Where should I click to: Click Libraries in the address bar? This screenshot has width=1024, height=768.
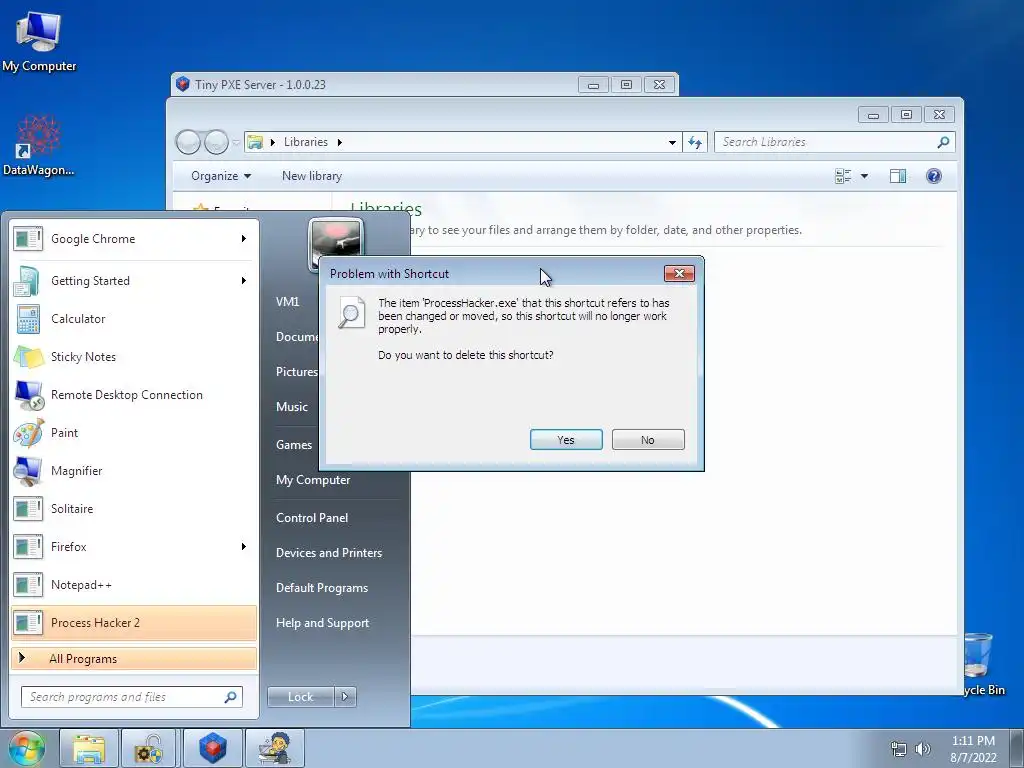[306, 142]
